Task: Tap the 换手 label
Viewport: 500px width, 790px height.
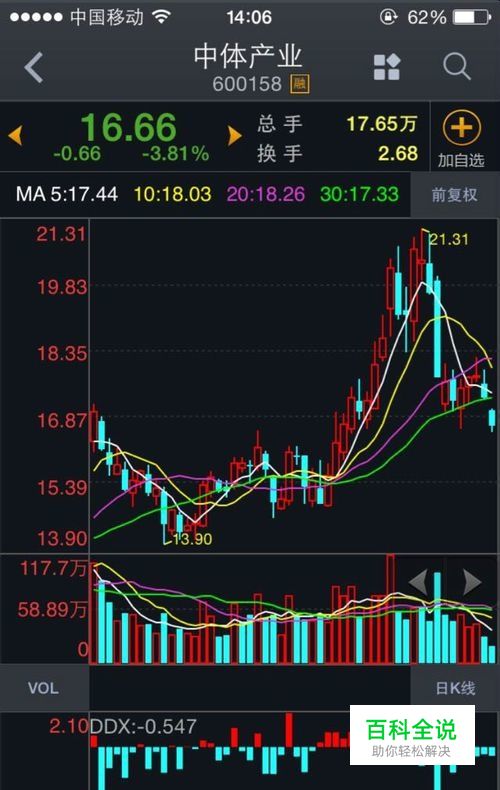Action: pyautogui.click(x=280, y=153)
